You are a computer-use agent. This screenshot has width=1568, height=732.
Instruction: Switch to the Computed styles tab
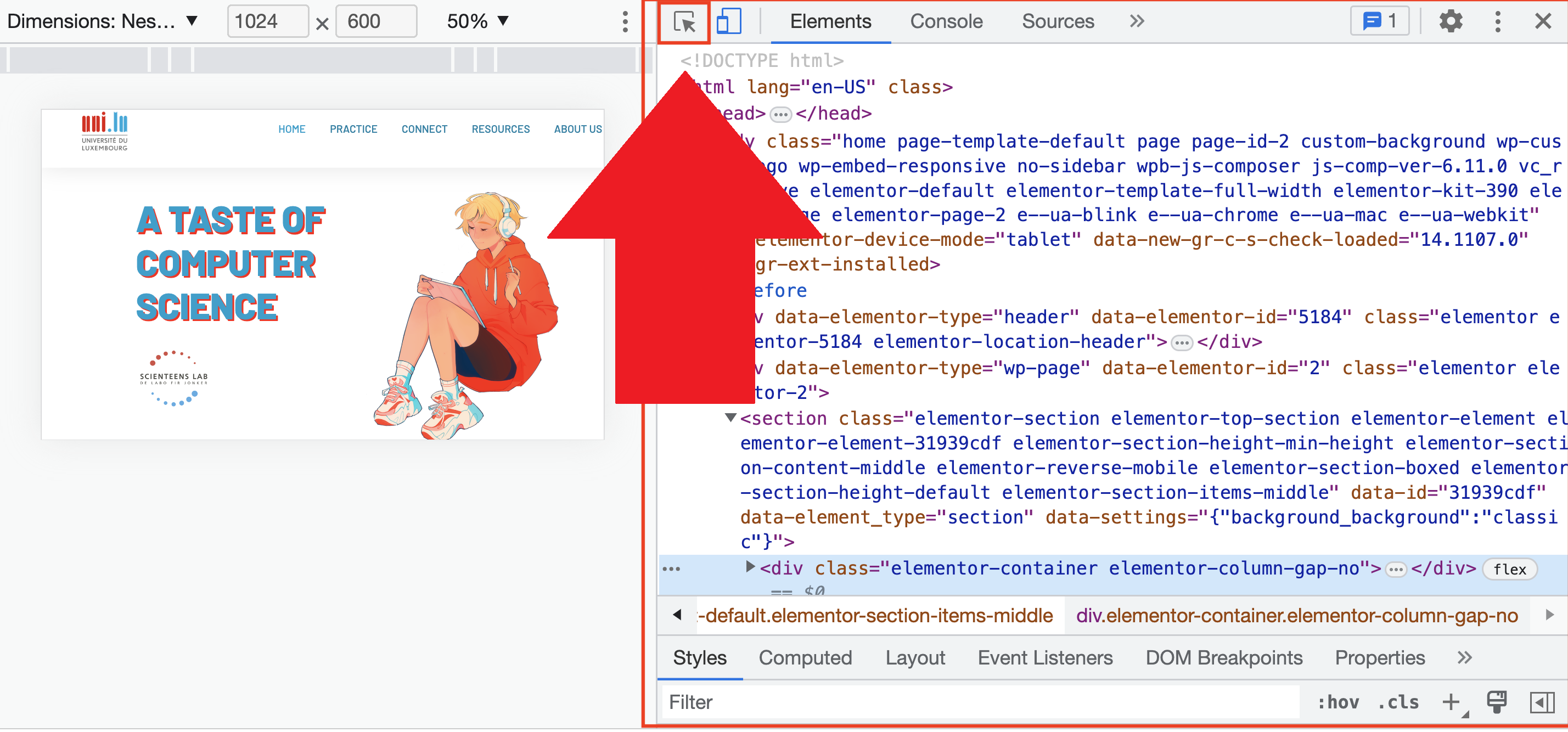point(805,658)
